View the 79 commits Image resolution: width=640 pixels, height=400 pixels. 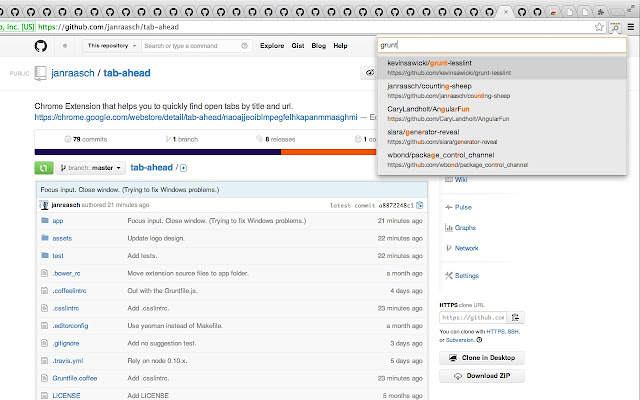[x=86, y=139]
